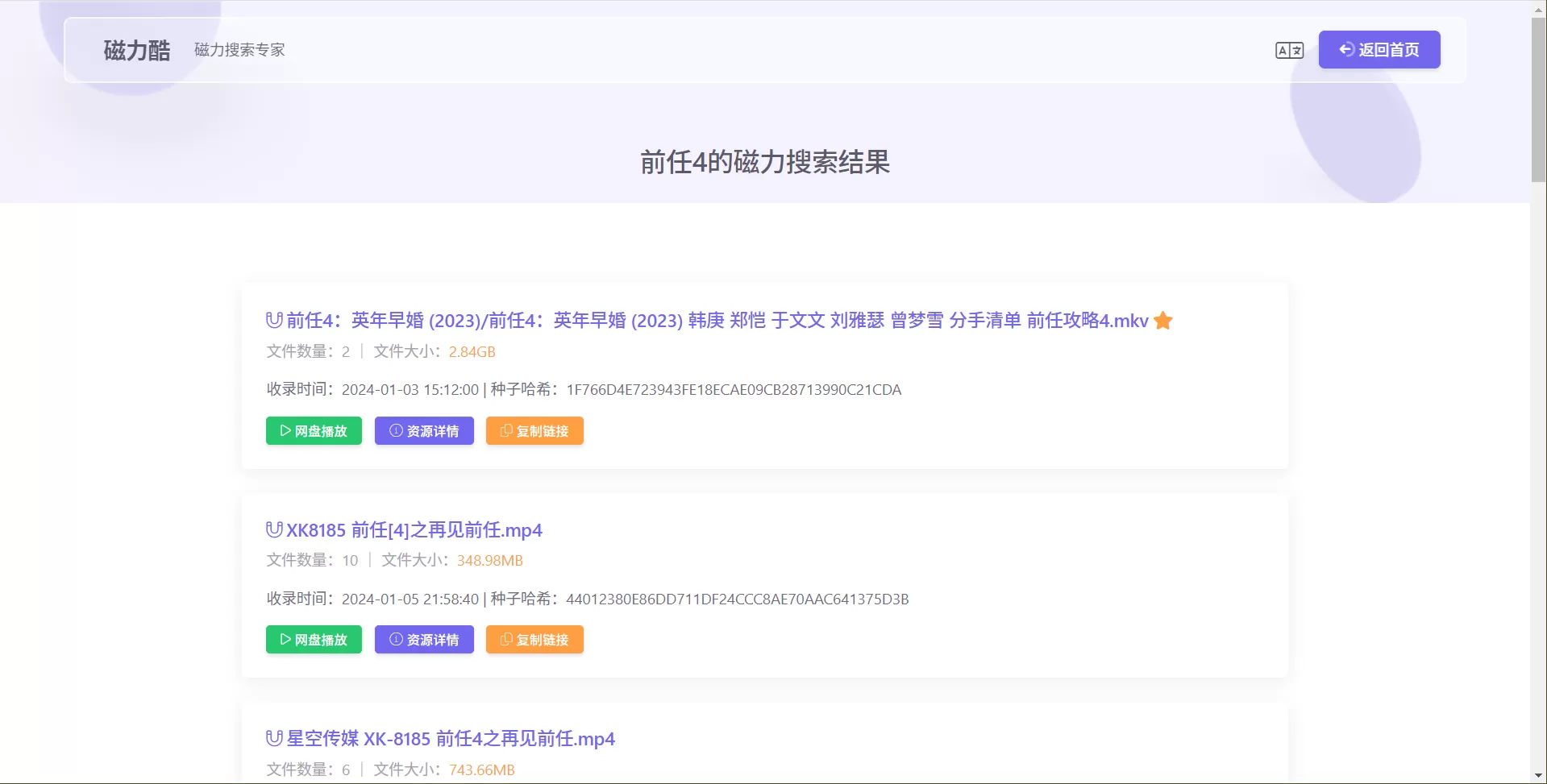Click the scrollbar down arrow

1538,776
